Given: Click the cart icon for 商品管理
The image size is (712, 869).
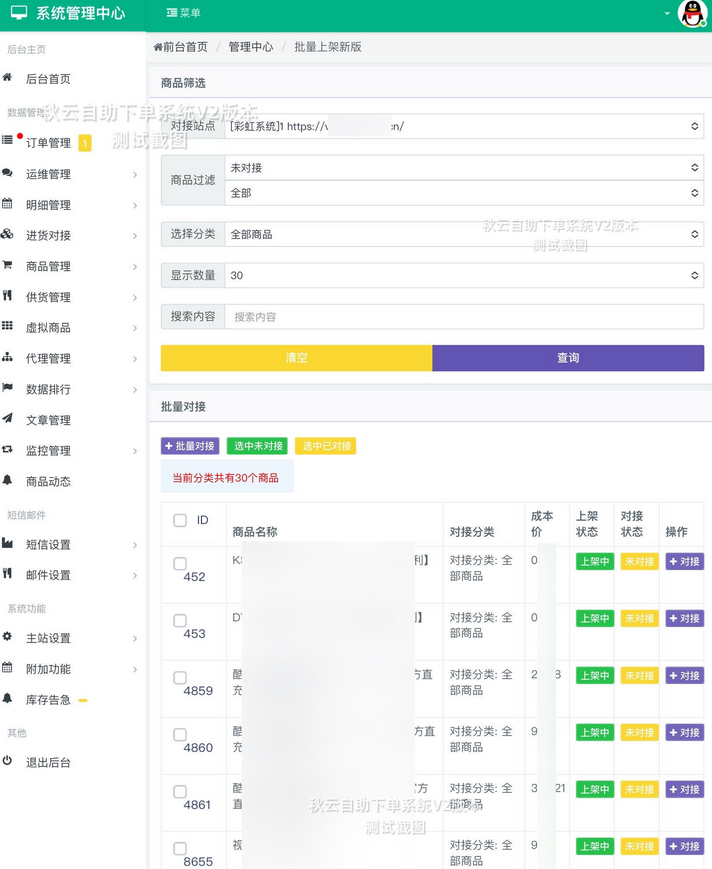Looking at the screenshot, I should click(7, 265).
